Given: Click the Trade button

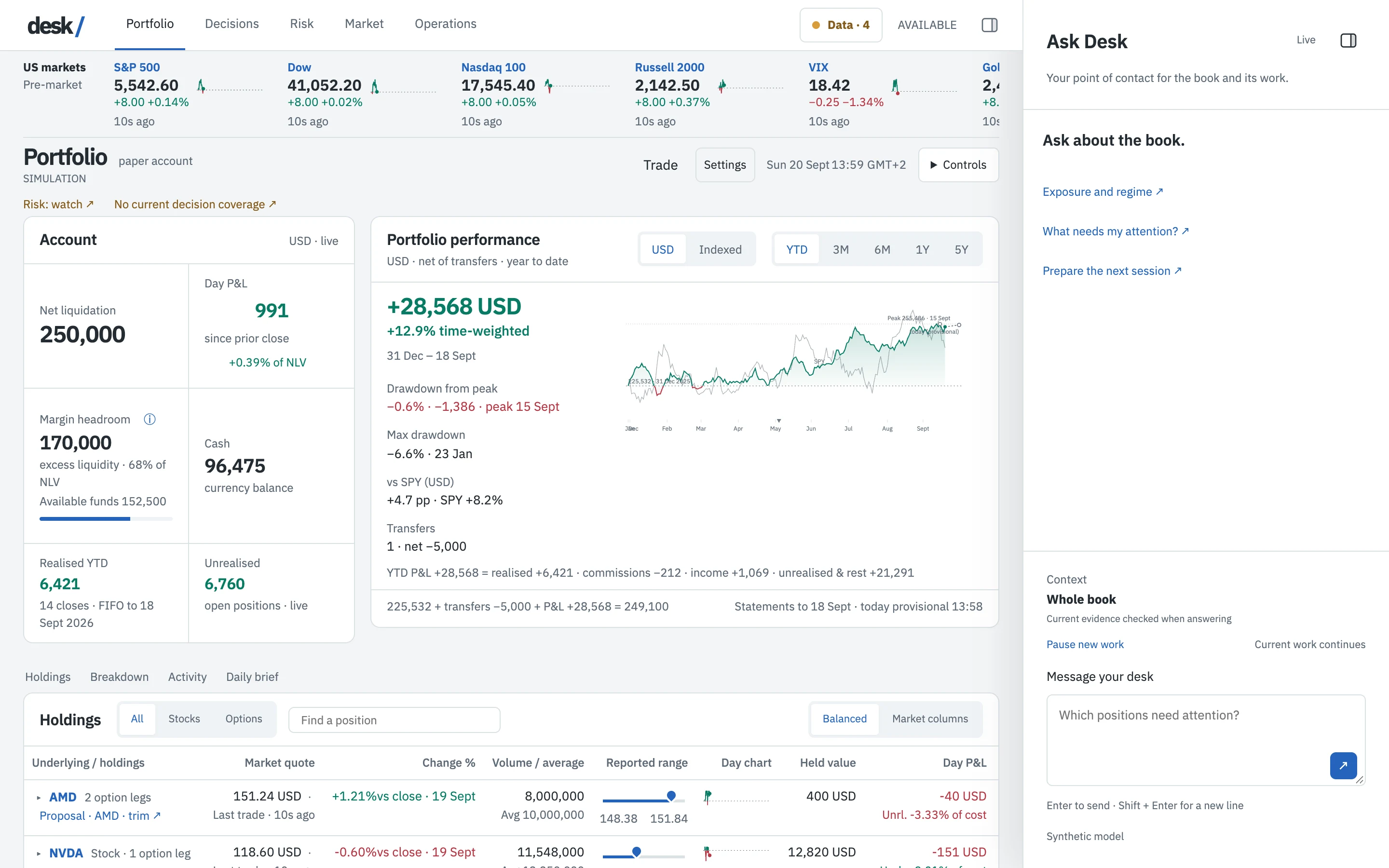Looking at the screenshot, I should [x=660, y=165].
